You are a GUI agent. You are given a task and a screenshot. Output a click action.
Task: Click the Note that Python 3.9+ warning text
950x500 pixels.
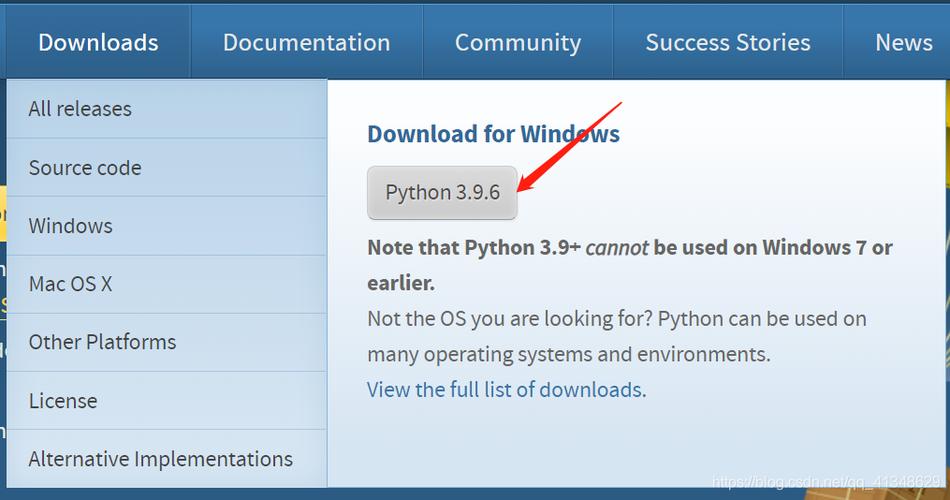pyautogui.click(x=629, y=265)
